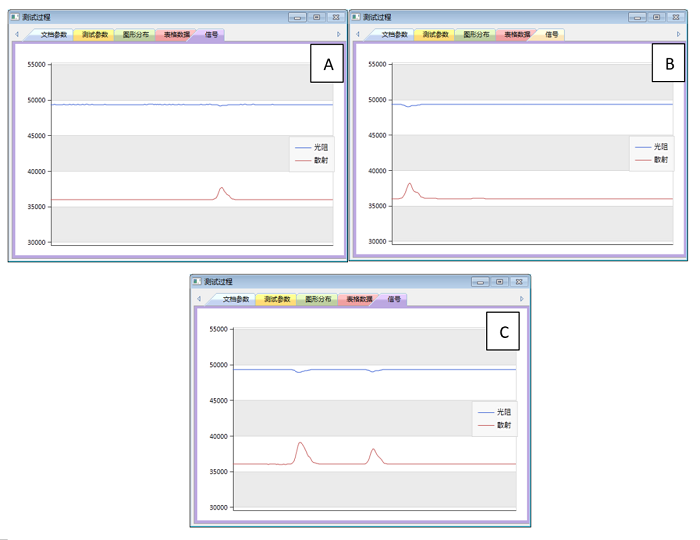This screenshot has width=700, height=540.
Task: Open the 表格数据 tab in window B
Action: tap(516, 34)
